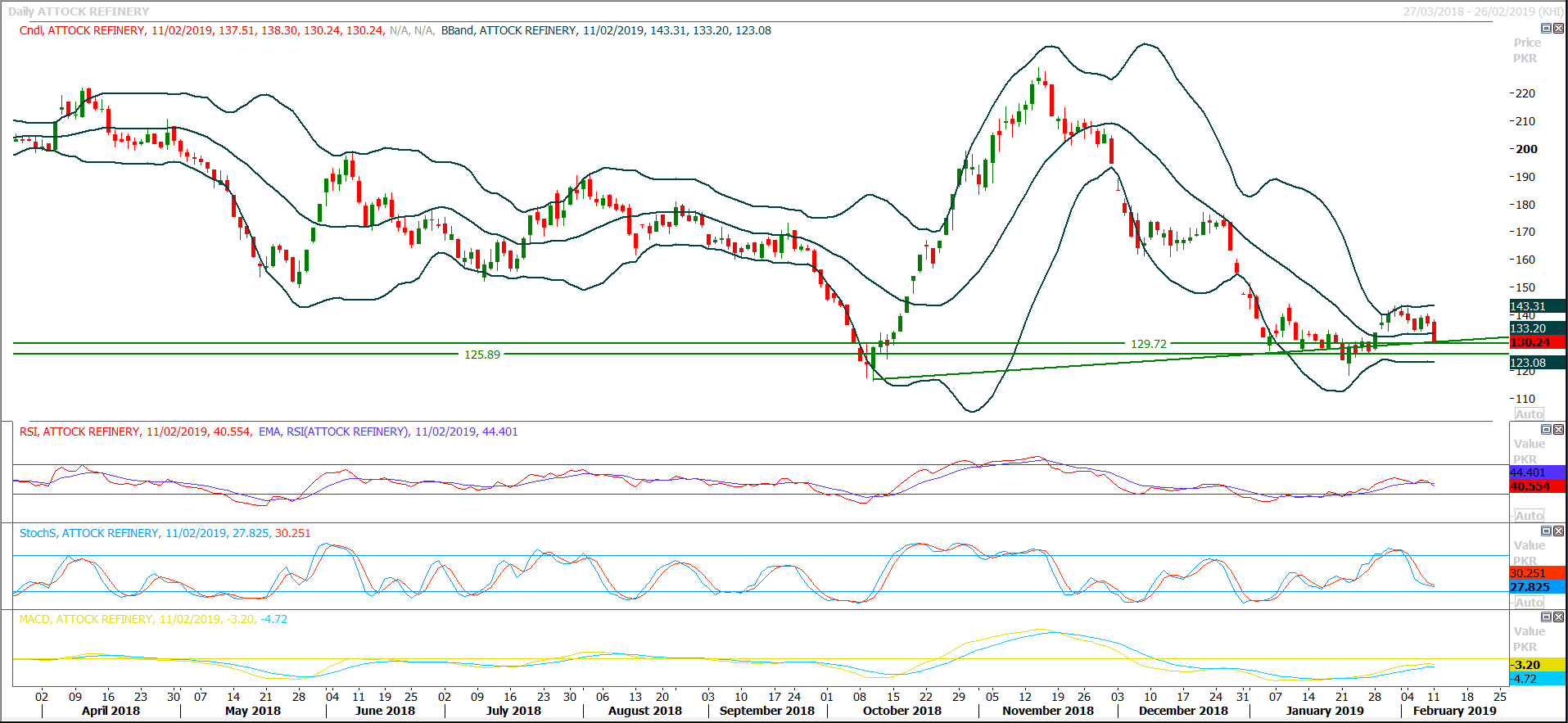Image resolution: width=1568 pixels, height=723 pixels.
Task: Click the 143.31 upper band price tag
Action: pos(1537,306)
